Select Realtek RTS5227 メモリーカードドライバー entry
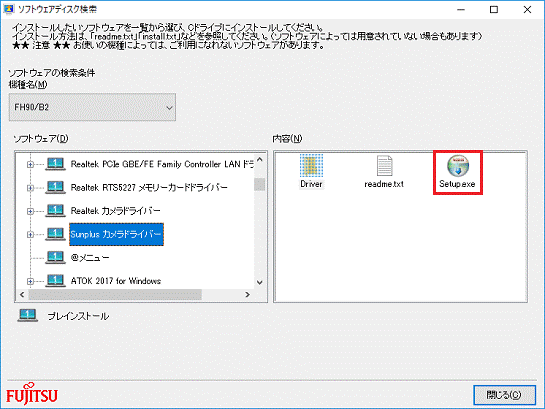This screenshot has width=545, height=409. 149,188
